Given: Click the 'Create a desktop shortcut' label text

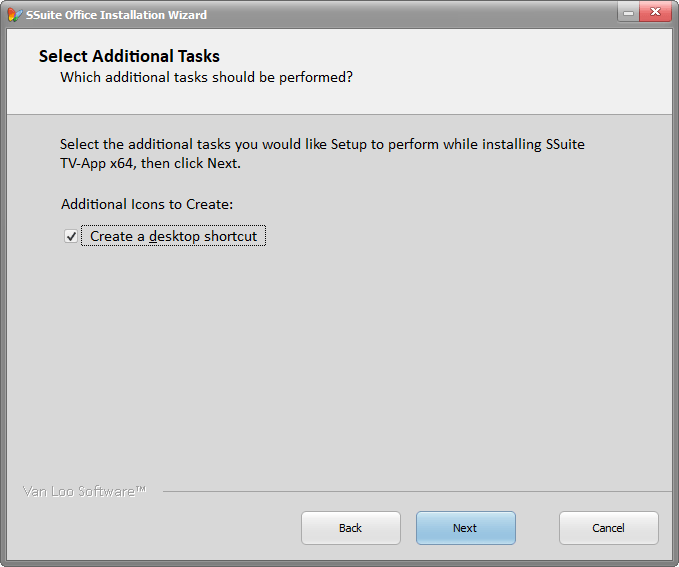Looking at the screenshot, I should (x=173, y=237).
